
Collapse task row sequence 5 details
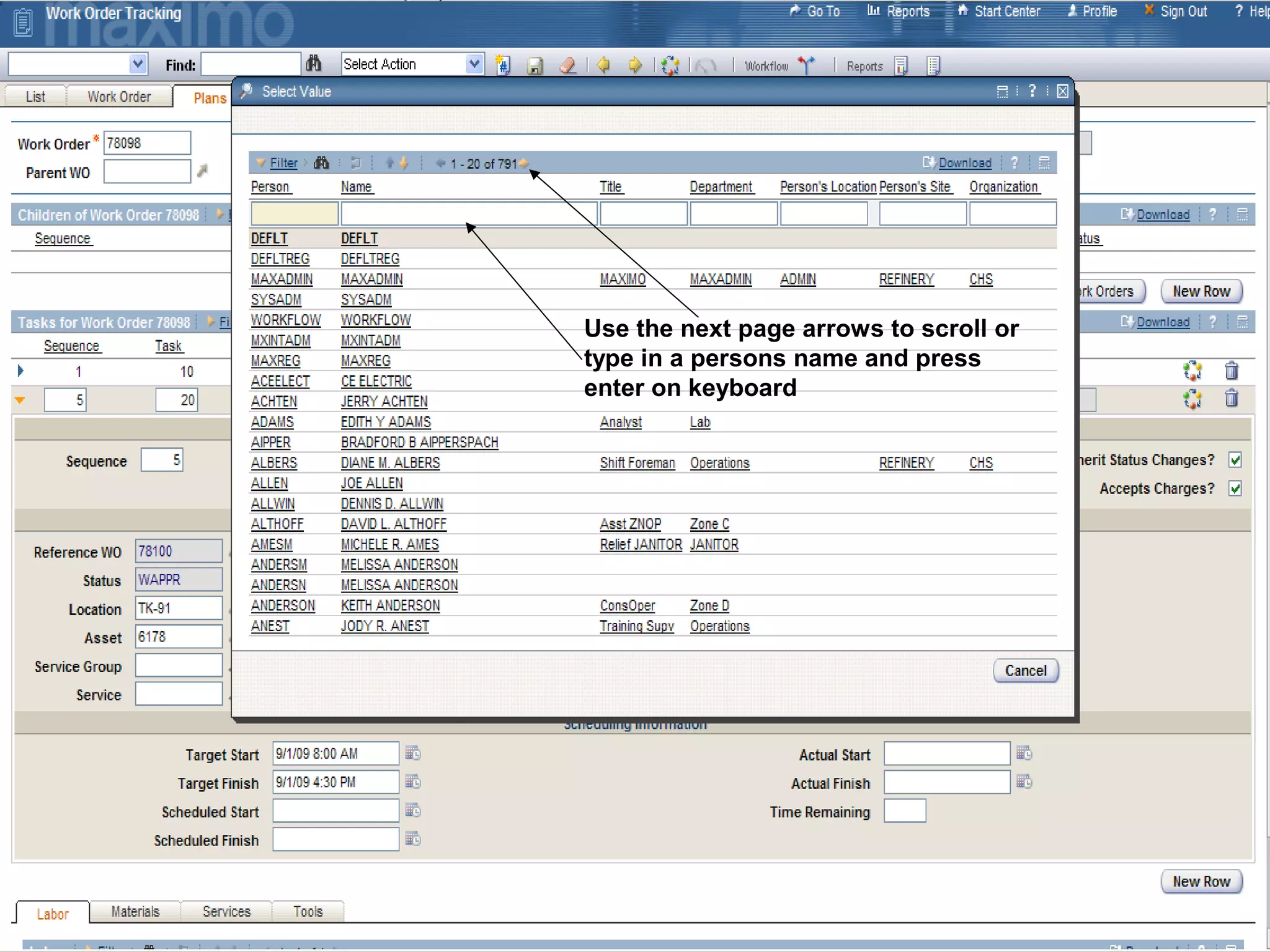pyautogui.click(x=20, y=400)
